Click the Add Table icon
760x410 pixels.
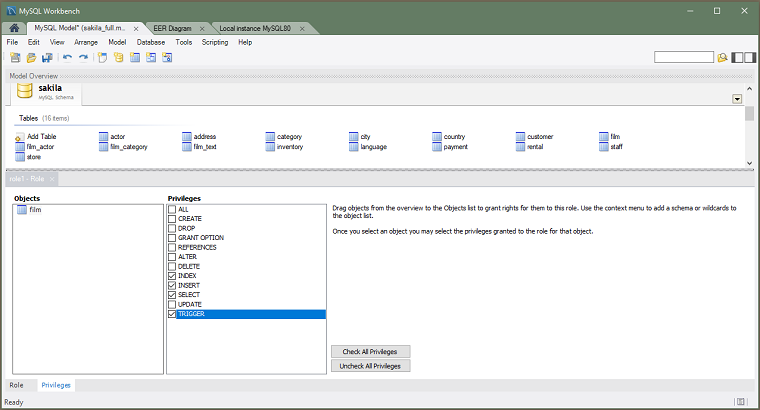[x=20, y=136]
